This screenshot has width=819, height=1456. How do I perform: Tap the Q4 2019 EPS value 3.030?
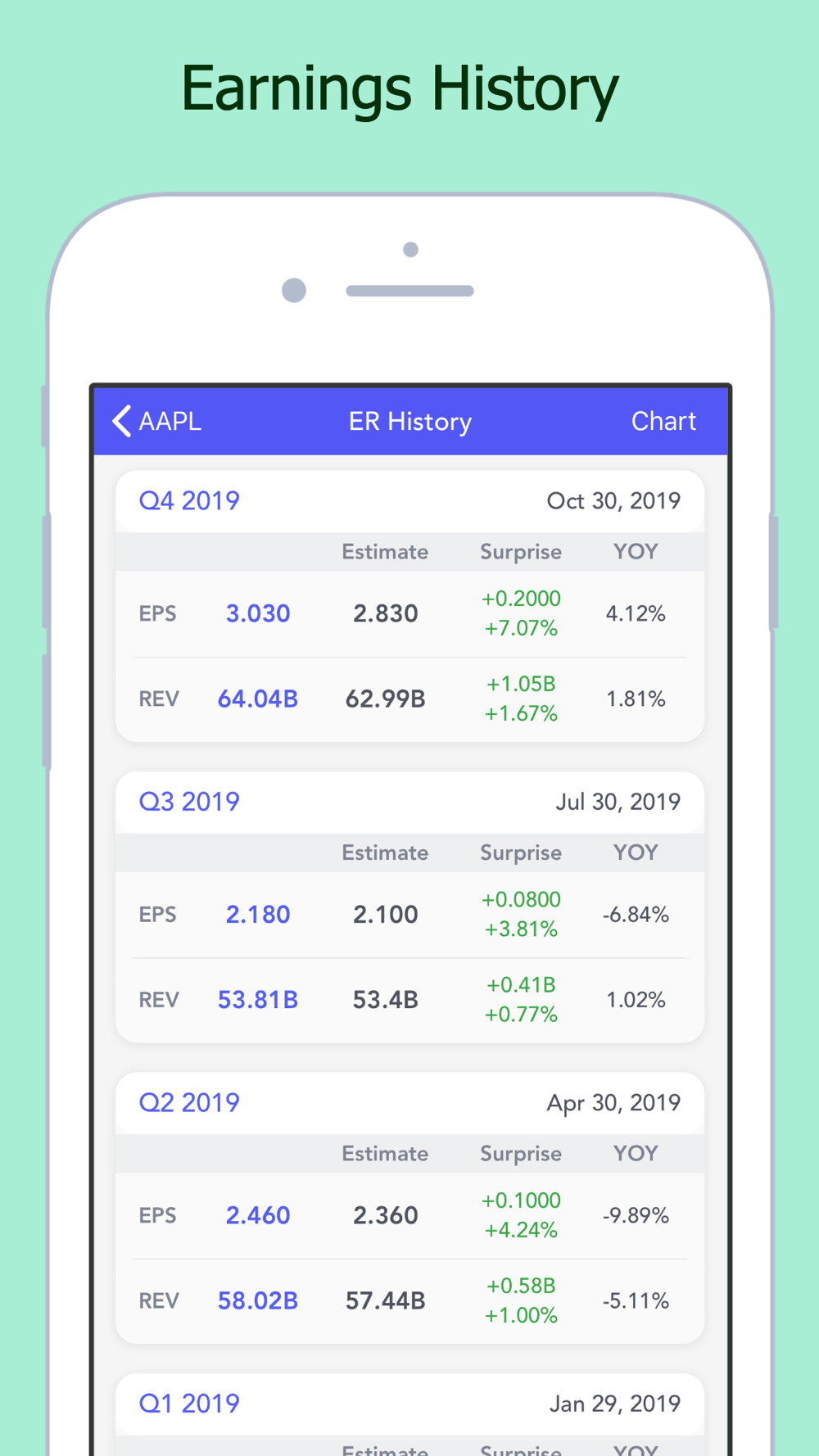(258, 613)
